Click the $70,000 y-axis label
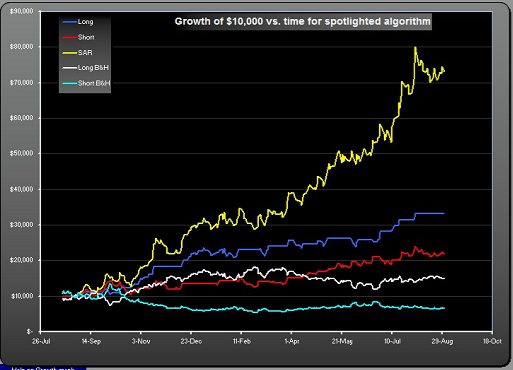Viewport: 513px width, 370px height. tap(22, 83)
